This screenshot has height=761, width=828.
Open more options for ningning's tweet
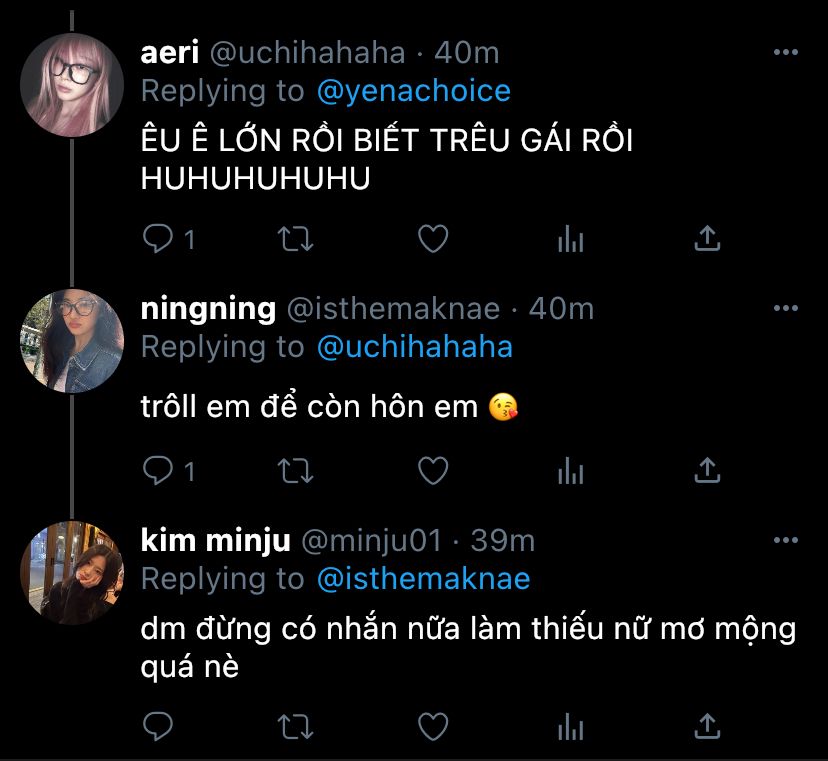coord(787,309)
